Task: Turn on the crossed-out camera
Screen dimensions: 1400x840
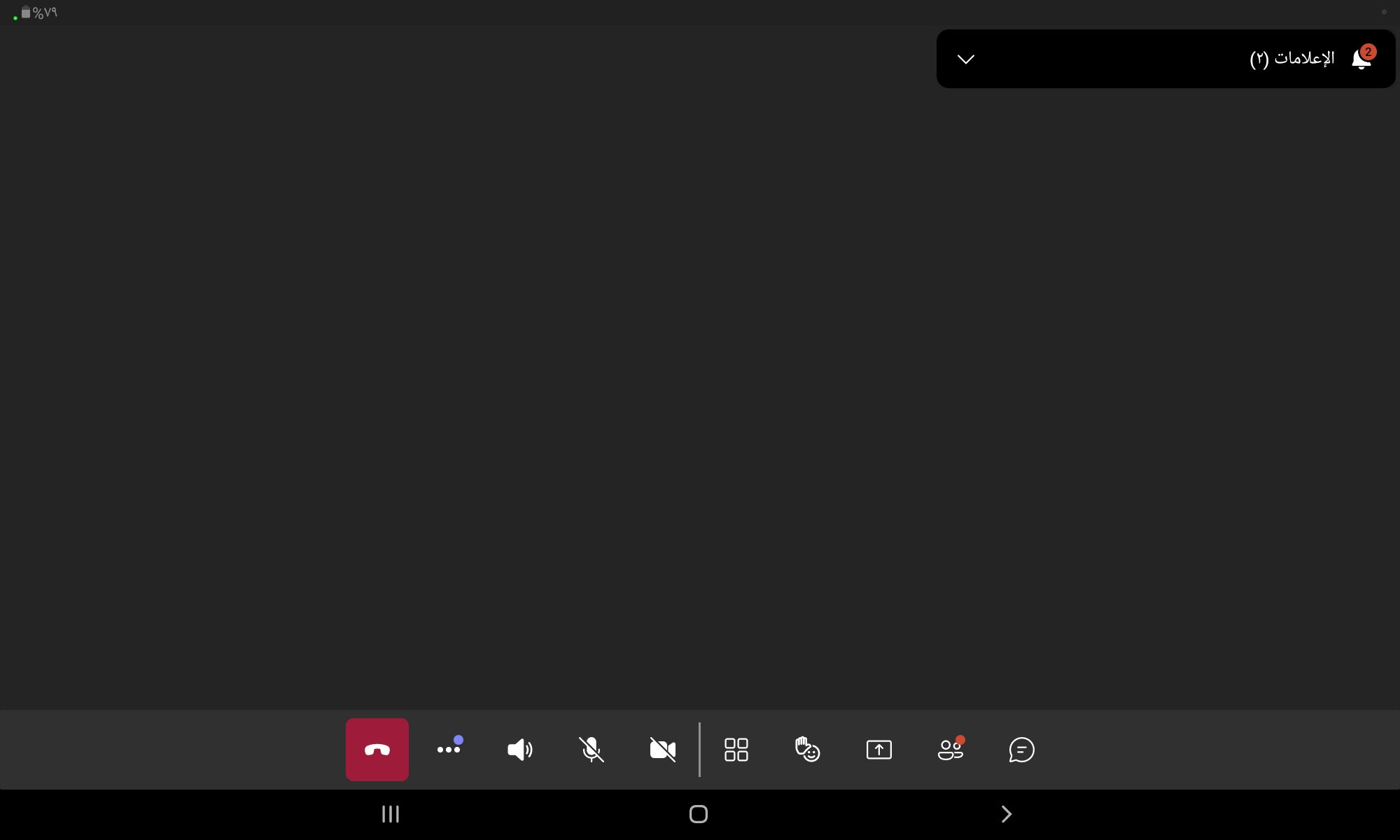Action: coord(663,750)
